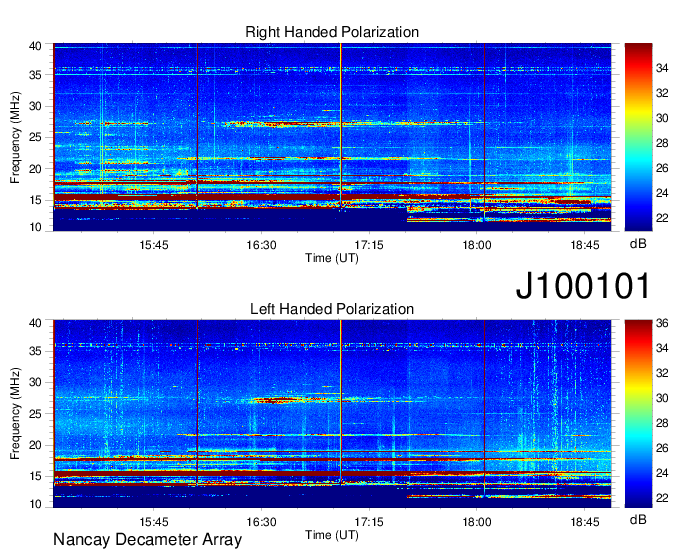Click dB label under Left Handed colorbar
Screen dimensions: 680x552
click(638, 519)
